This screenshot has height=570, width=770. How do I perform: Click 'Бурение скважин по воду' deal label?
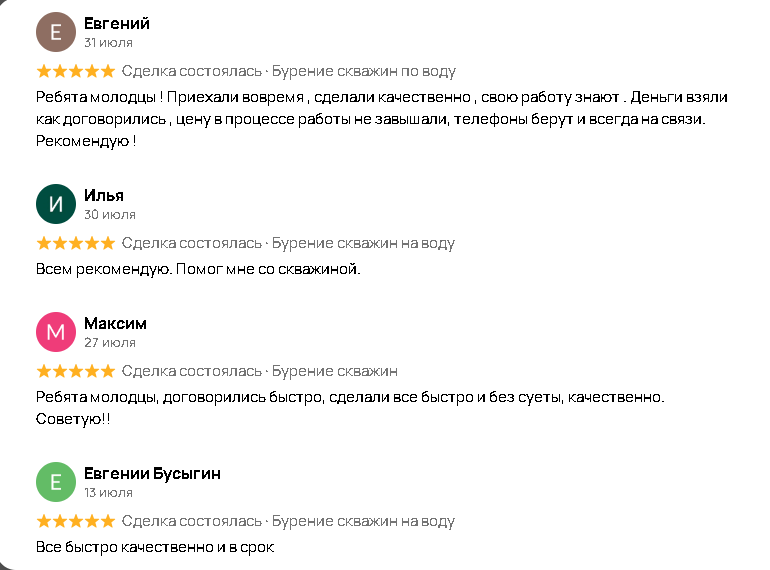coord(364,71)
